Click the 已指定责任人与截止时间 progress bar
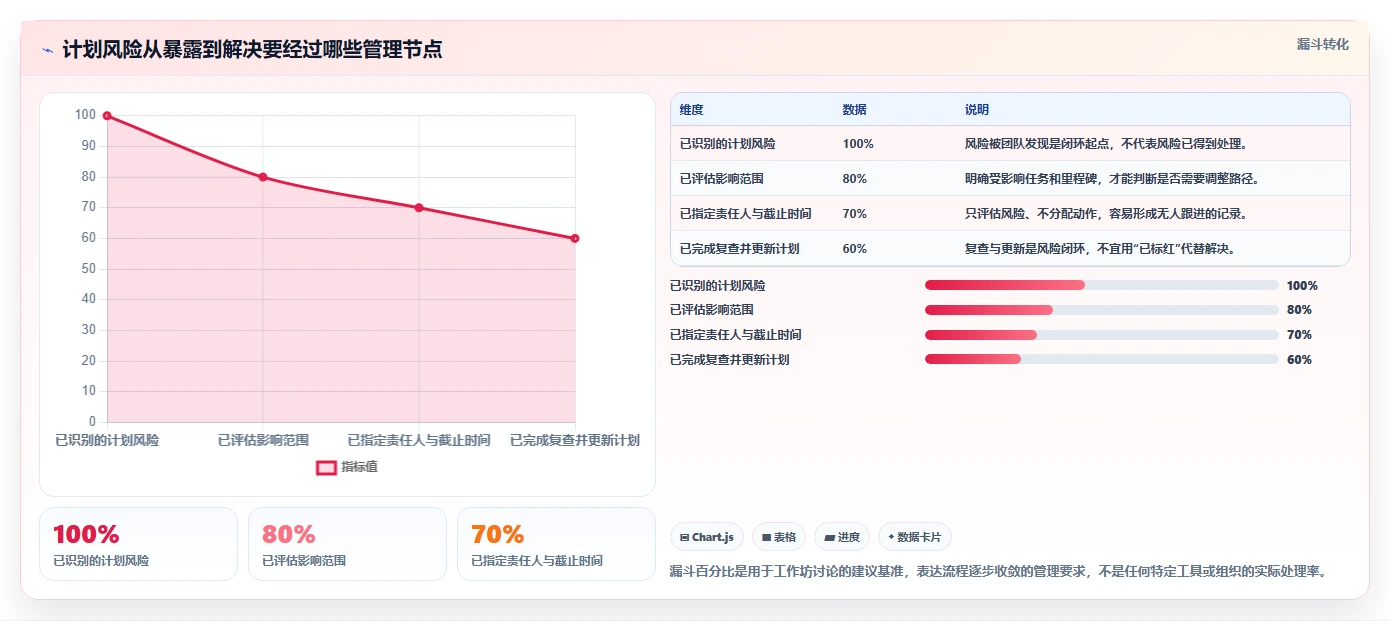Viewport: 1390px width, 621px height. point(1101,335)
